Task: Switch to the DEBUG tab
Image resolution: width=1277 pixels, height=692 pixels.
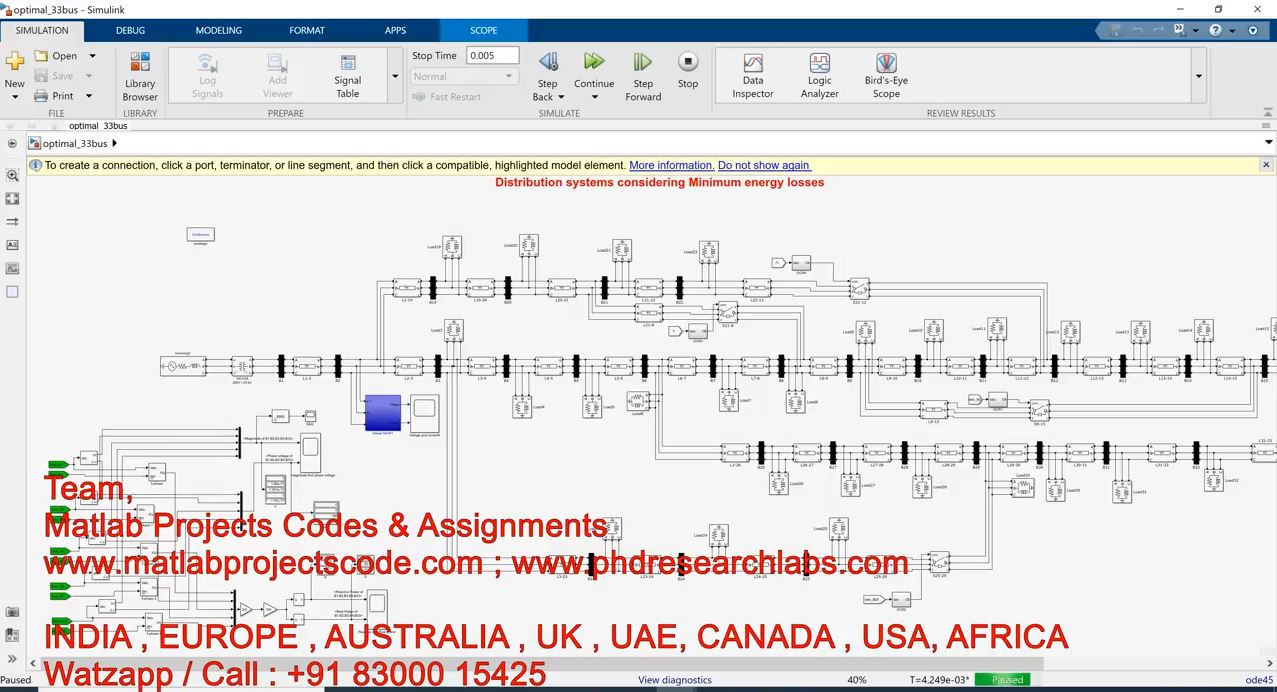Action: tap(130, 30)
